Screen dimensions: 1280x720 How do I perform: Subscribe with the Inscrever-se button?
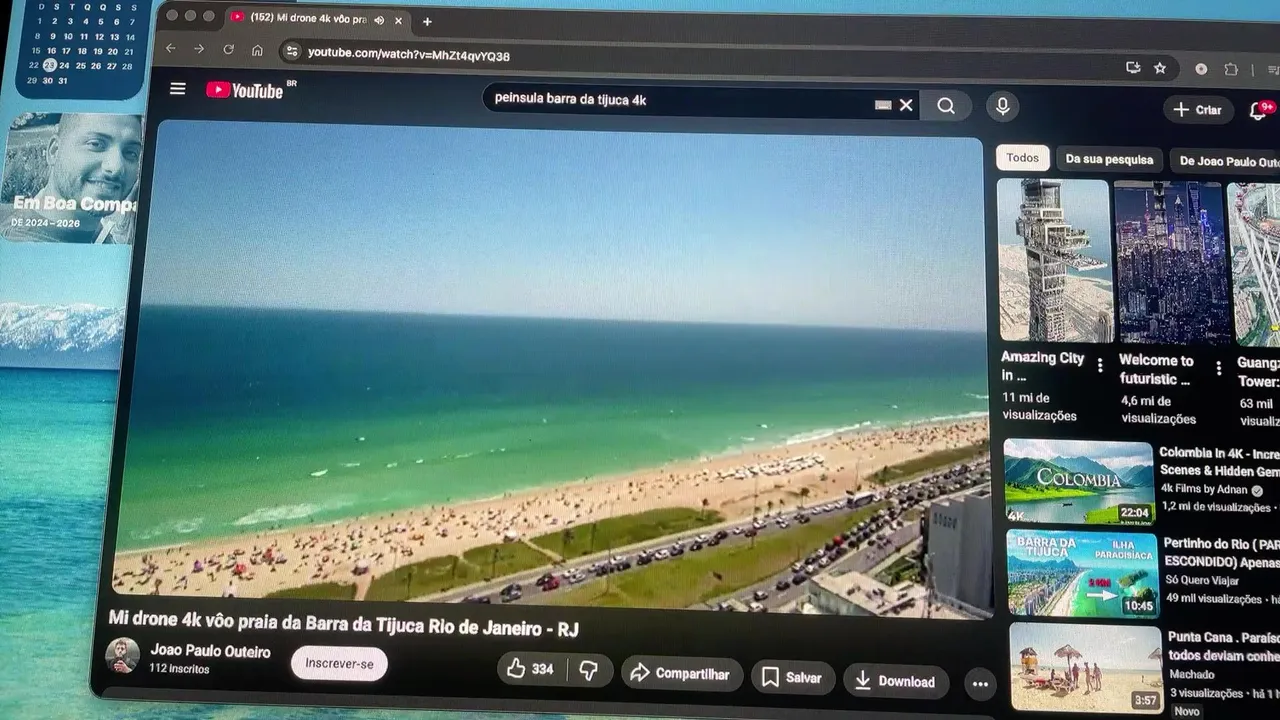[x=339, y=664]
